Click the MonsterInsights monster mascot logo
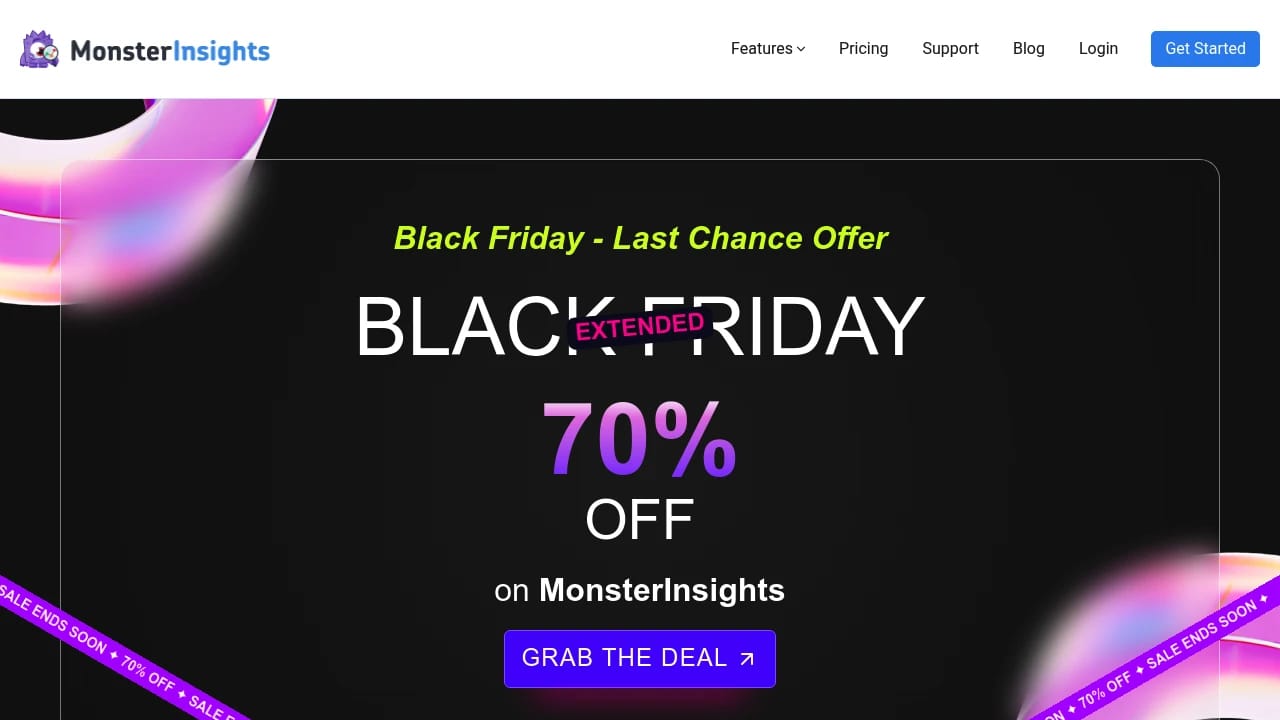Screen dimensions: 1280x720 click(x=39, y=49)
